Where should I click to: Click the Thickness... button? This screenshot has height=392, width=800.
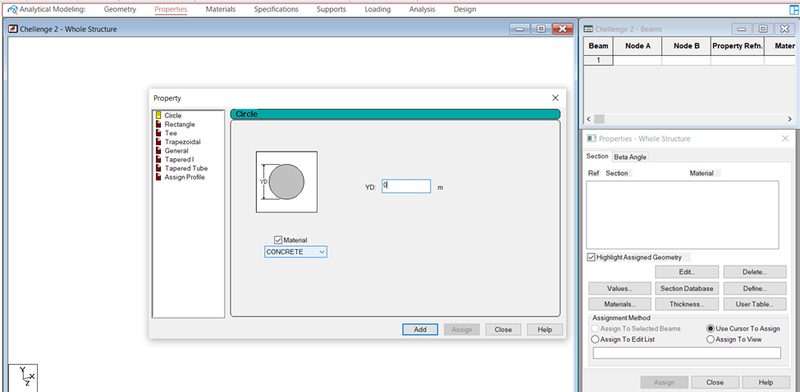(687, 304)
